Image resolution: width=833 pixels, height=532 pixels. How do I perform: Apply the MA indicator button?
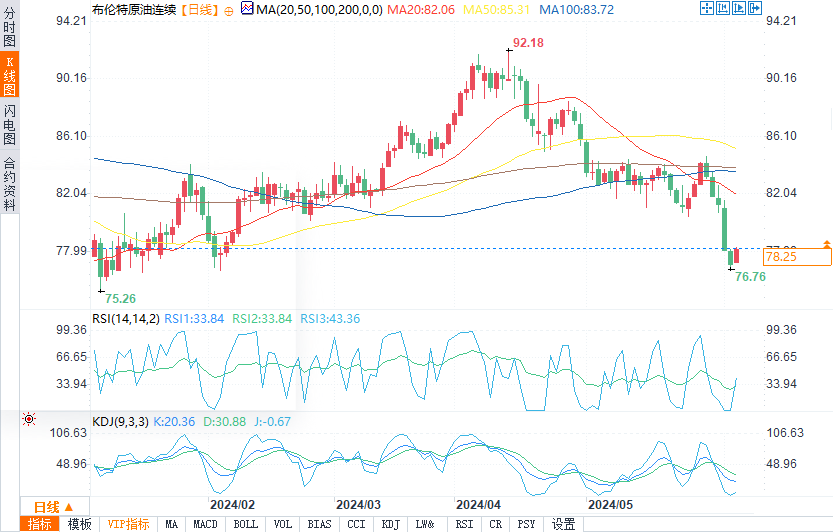click(172, 524)
